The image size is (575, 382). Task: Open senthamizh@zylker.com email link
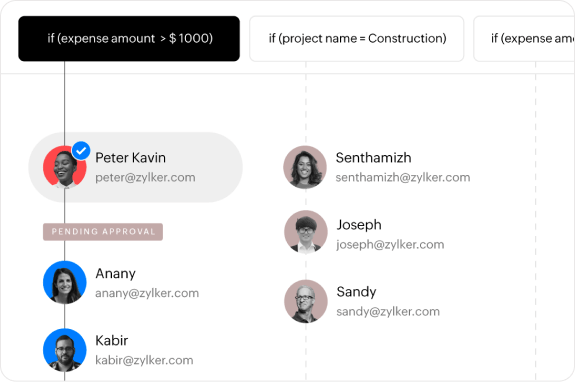click(403, 177)
